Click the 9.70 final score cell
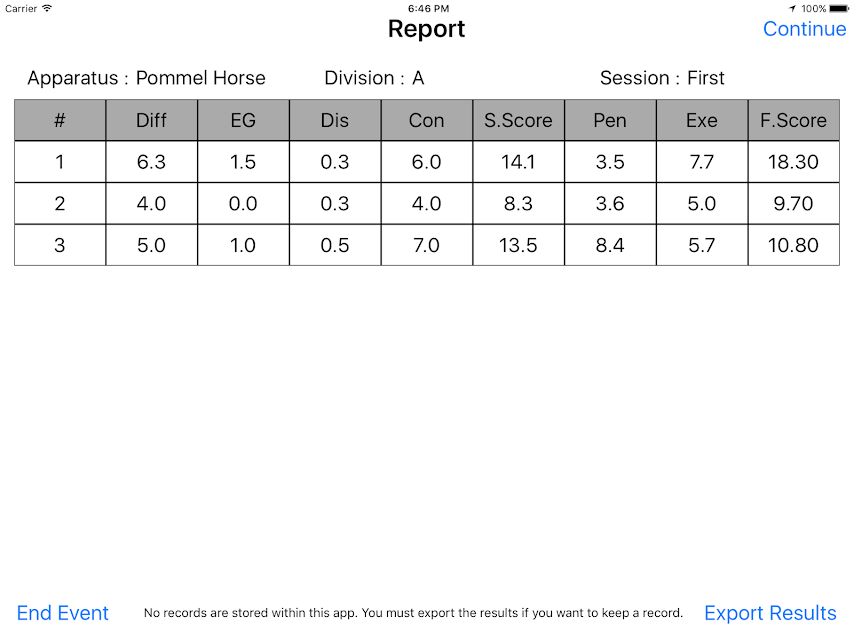This screenshot has width=854, height=640. 794,204
